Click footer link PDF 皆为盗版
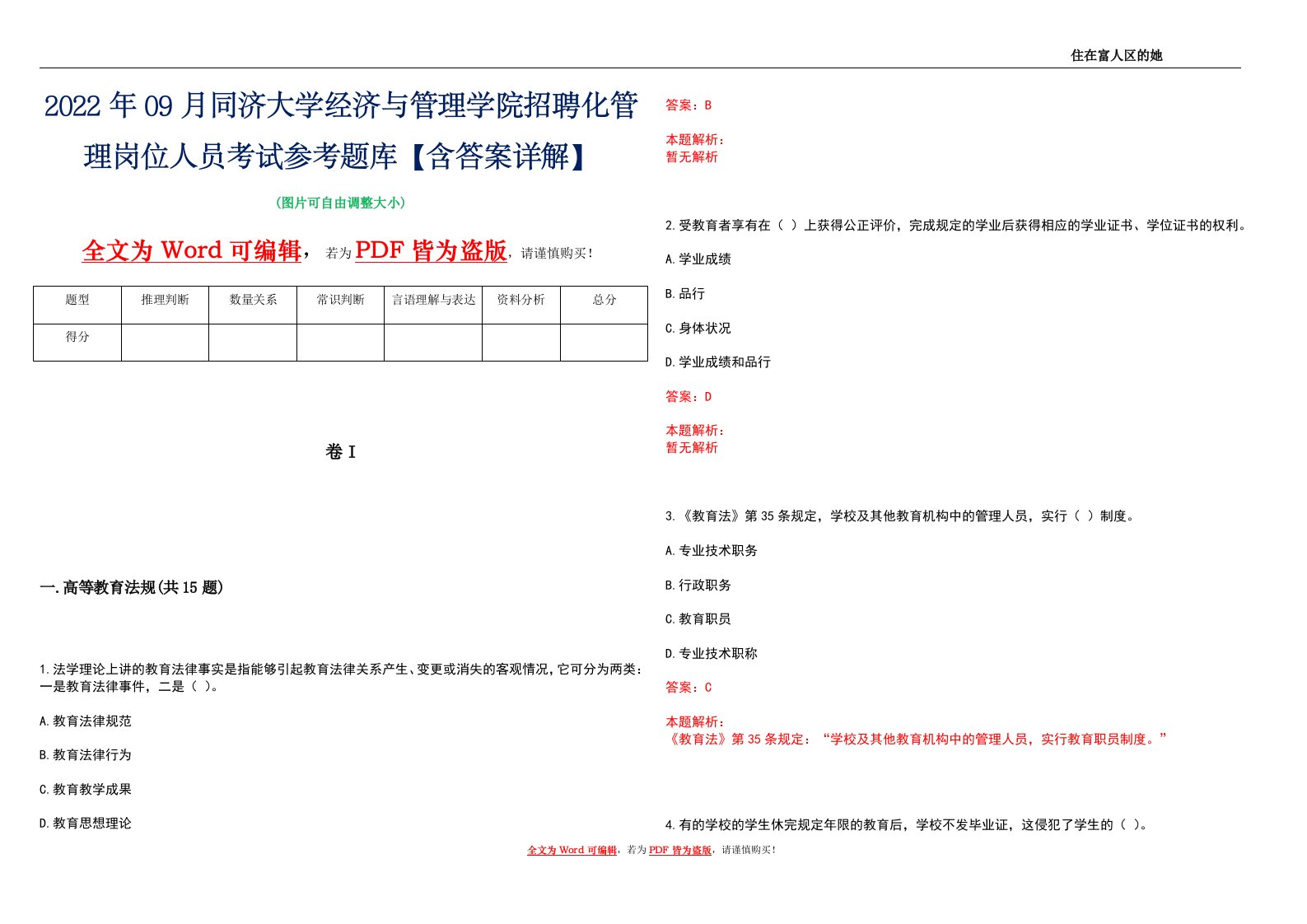This screenshot has height=924, width=1307. click(x=679, y=850)
